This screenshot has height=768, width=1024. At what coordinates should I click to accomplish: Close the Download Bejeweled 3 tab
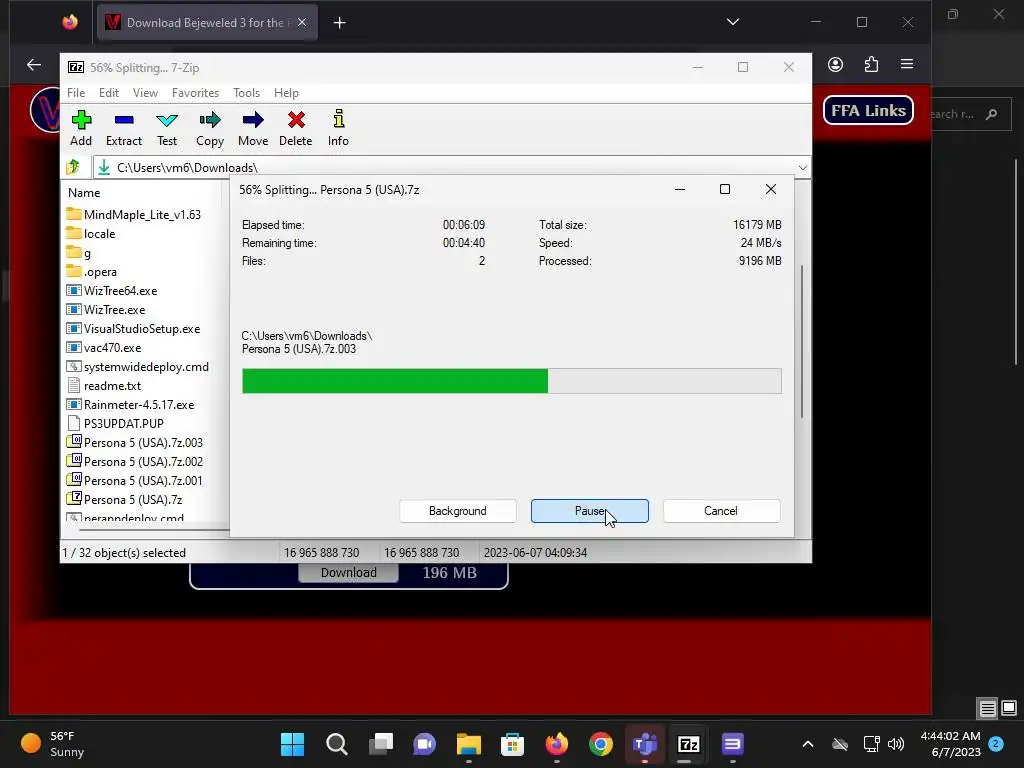(302, 22)
